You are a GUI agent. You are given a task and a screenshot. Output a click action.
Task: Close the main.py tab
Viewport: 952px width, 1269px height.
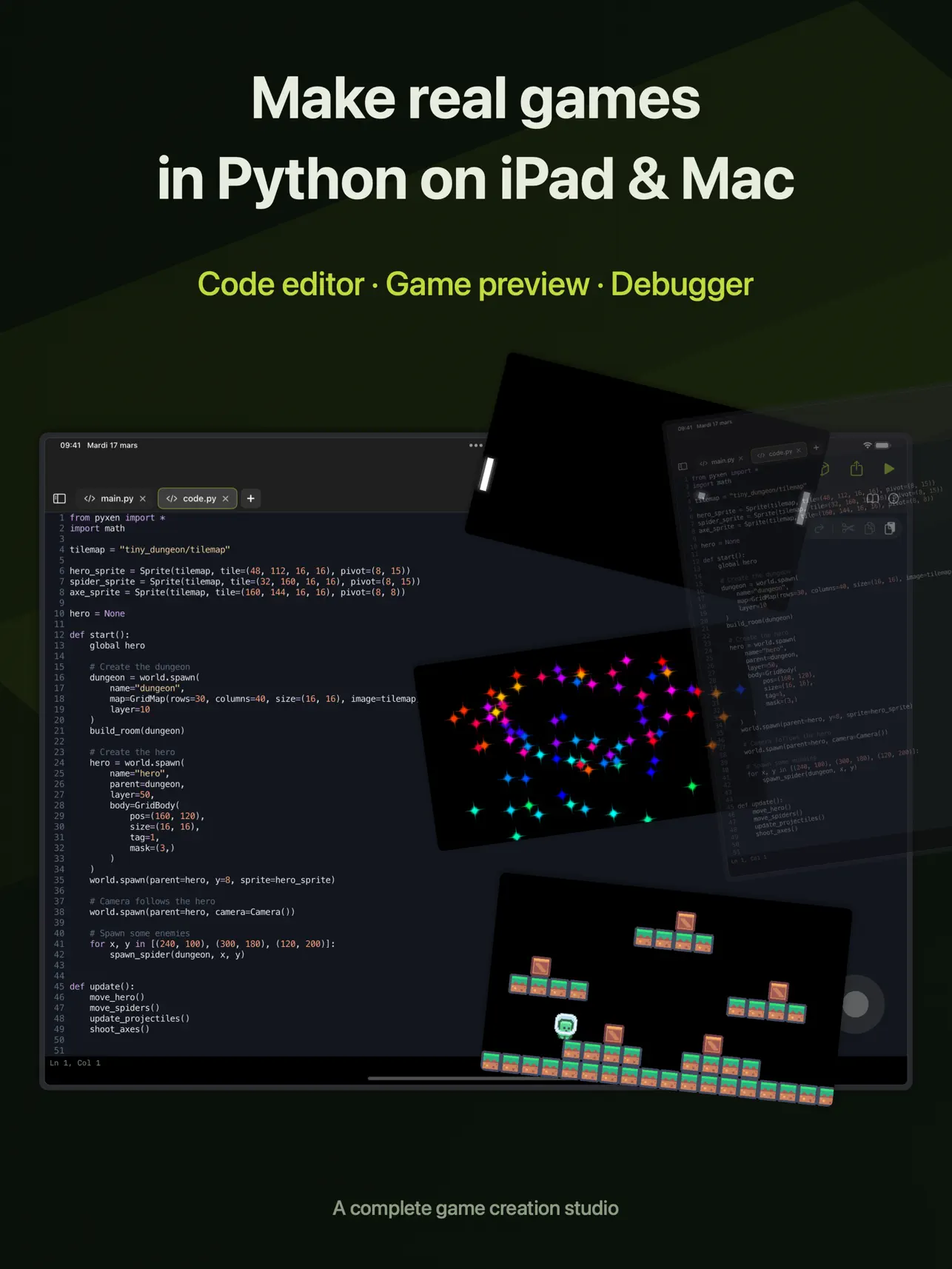[143, 498]
